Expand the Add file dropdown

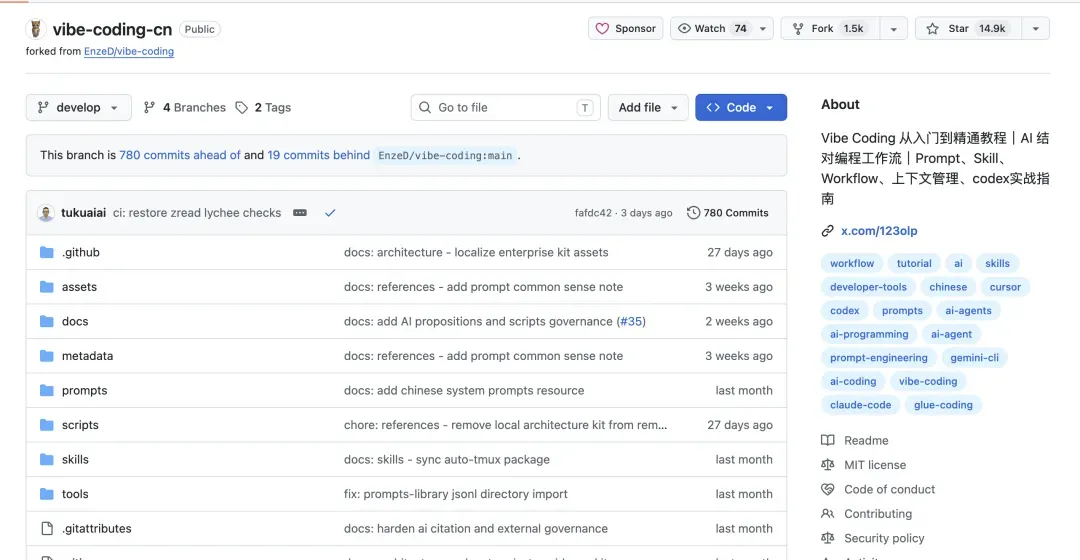pyautogui.click(x=648, y=107)
